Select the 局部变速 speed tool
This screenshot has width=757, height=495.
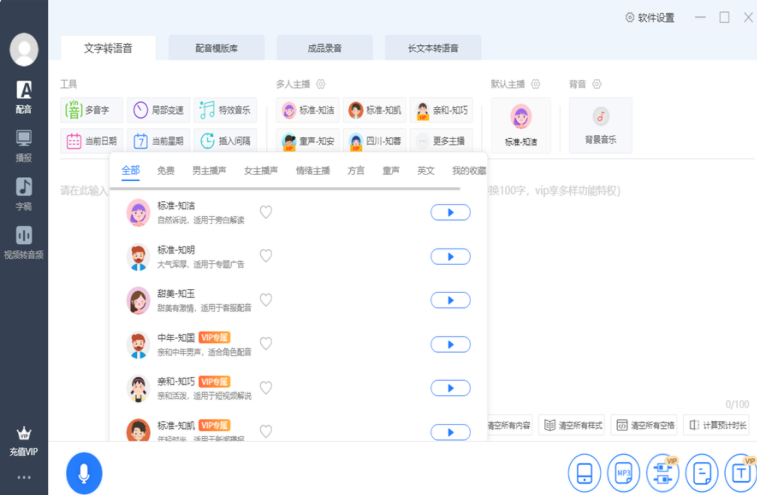coord(159,110)
